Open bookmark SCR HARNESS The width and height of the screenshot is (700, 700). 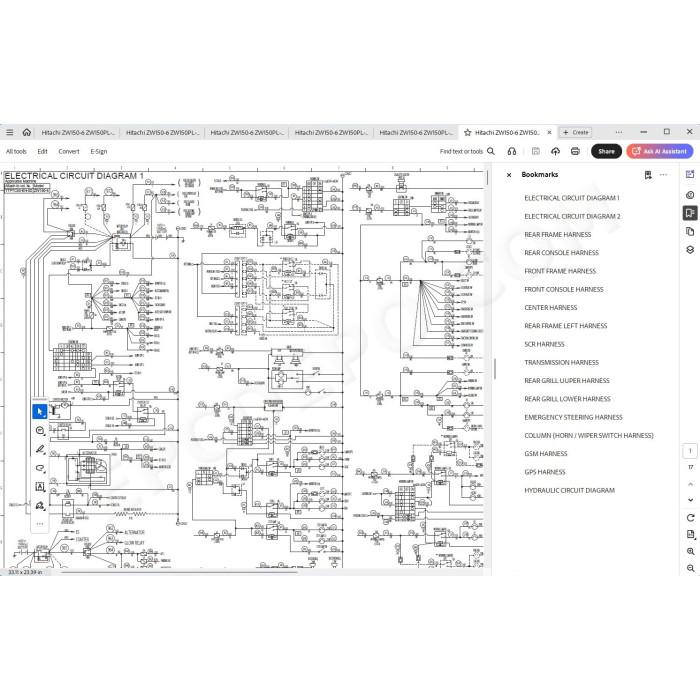point(544,344)
